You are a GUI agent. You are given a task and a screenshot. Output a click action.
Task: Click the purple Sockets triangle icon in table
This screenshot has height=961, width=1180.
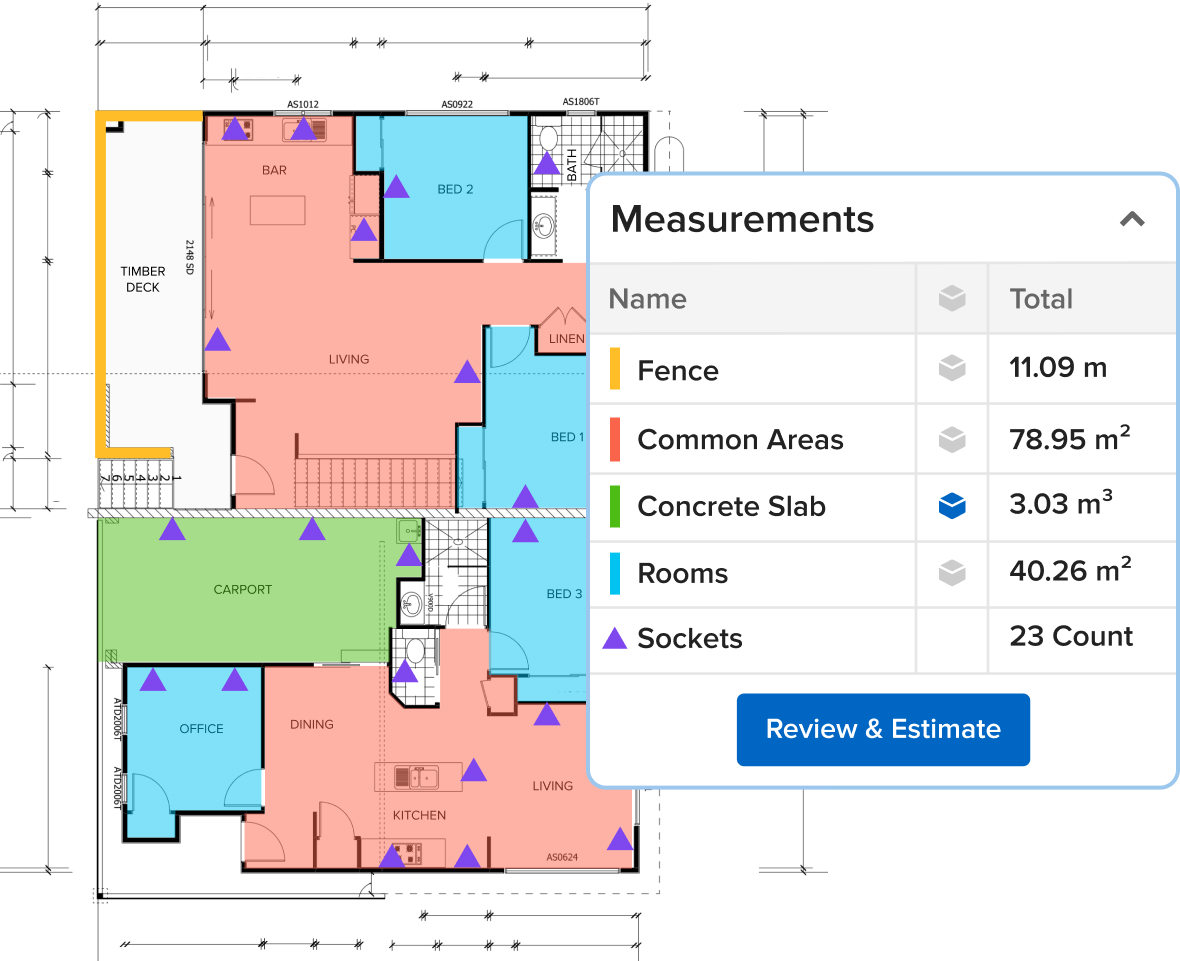[x=615, y=638]
